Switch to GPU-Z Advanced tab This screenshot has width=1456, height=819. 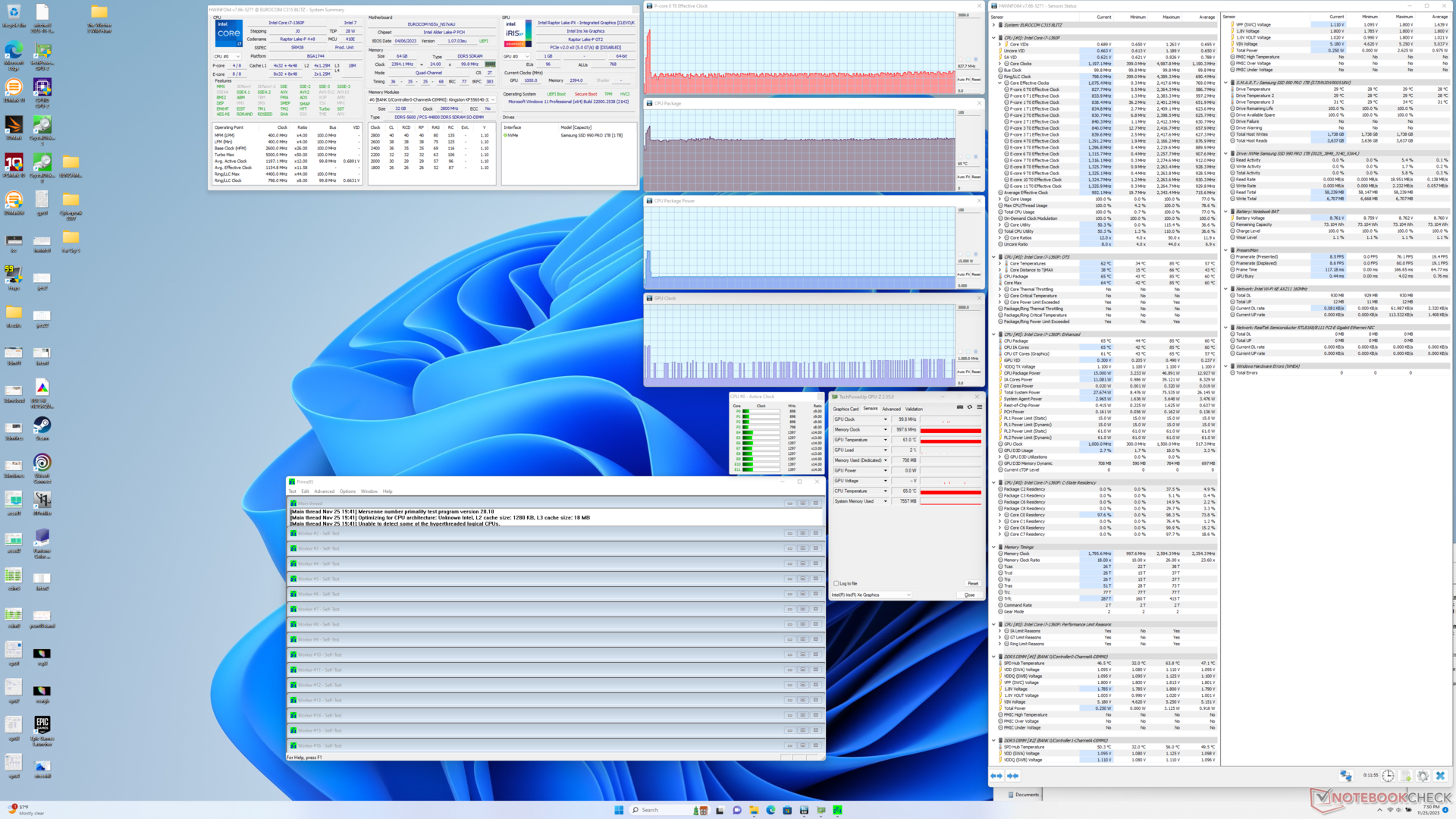click(891, 409)
